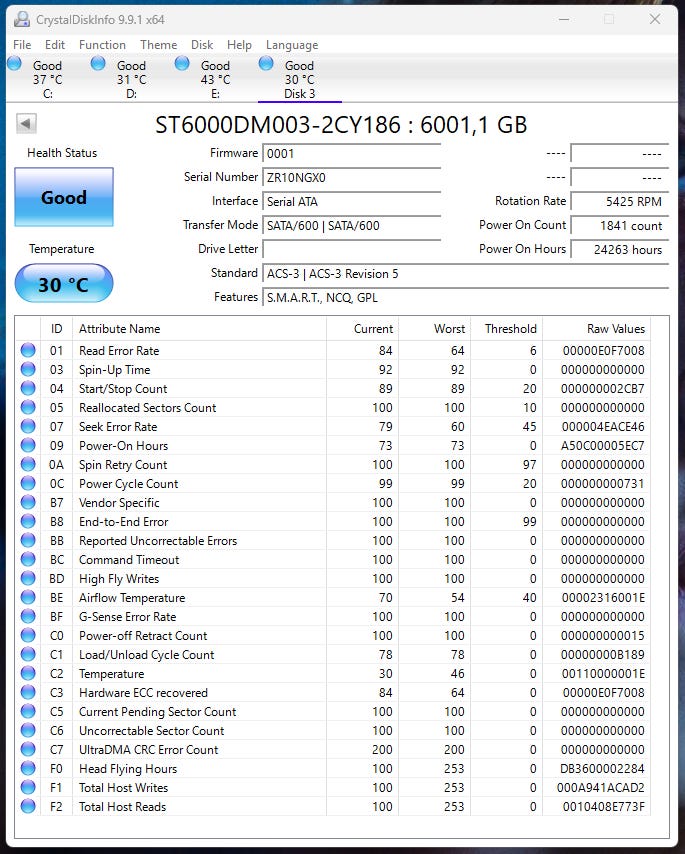Open the File menu

click(22, 45)
